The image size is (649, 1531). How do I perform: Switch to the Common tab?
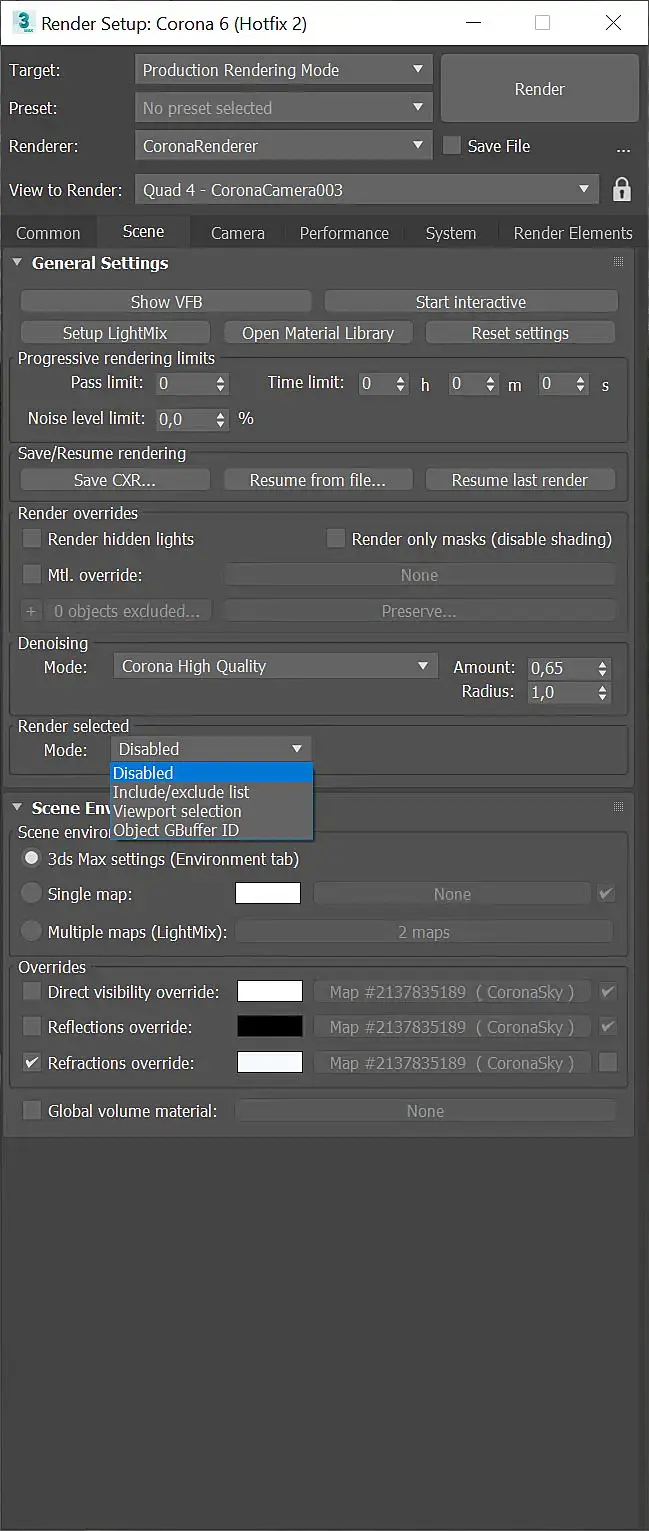[48, 233]
